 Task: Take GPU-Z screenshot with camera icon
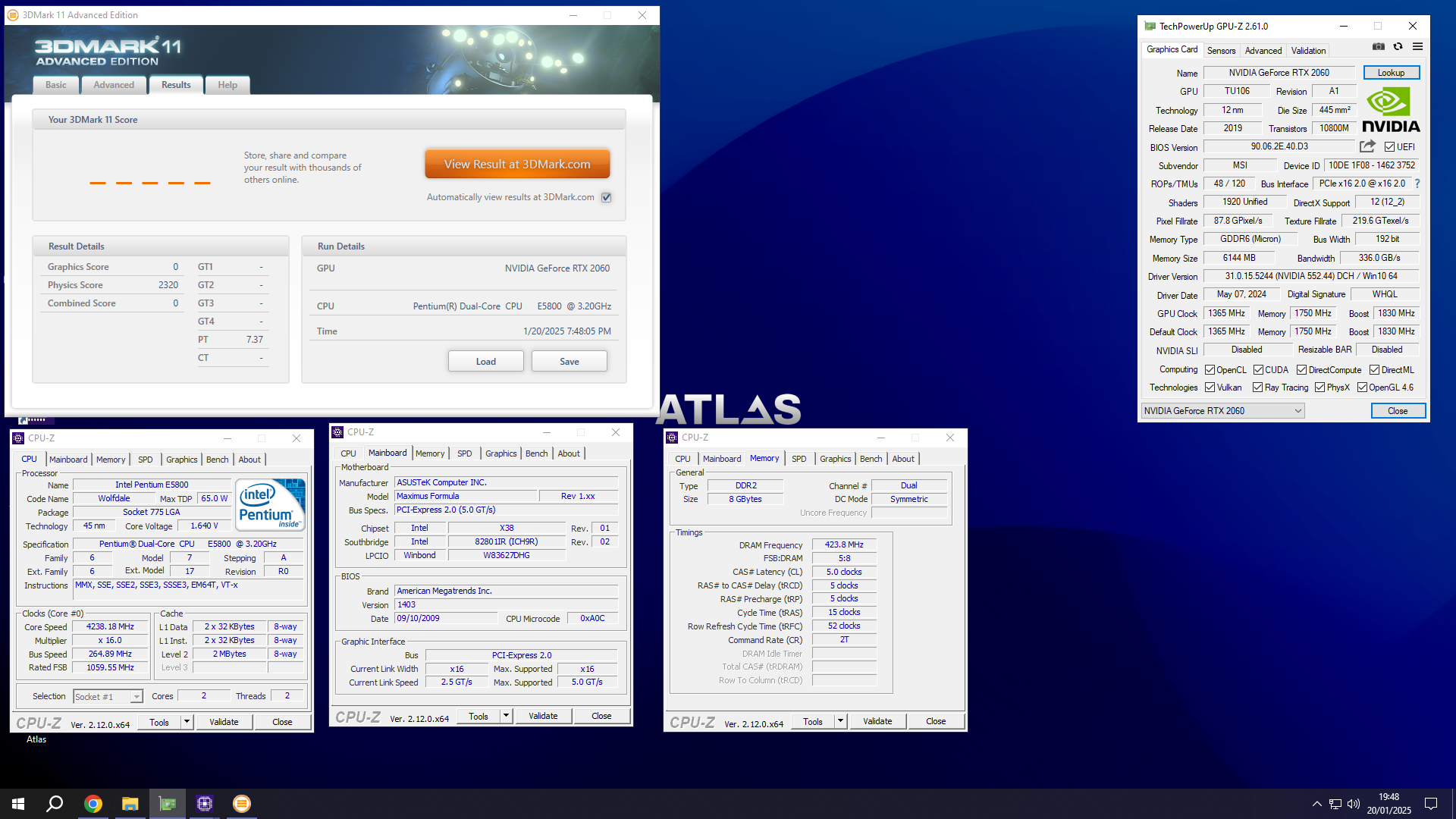tap(1378, 47)
